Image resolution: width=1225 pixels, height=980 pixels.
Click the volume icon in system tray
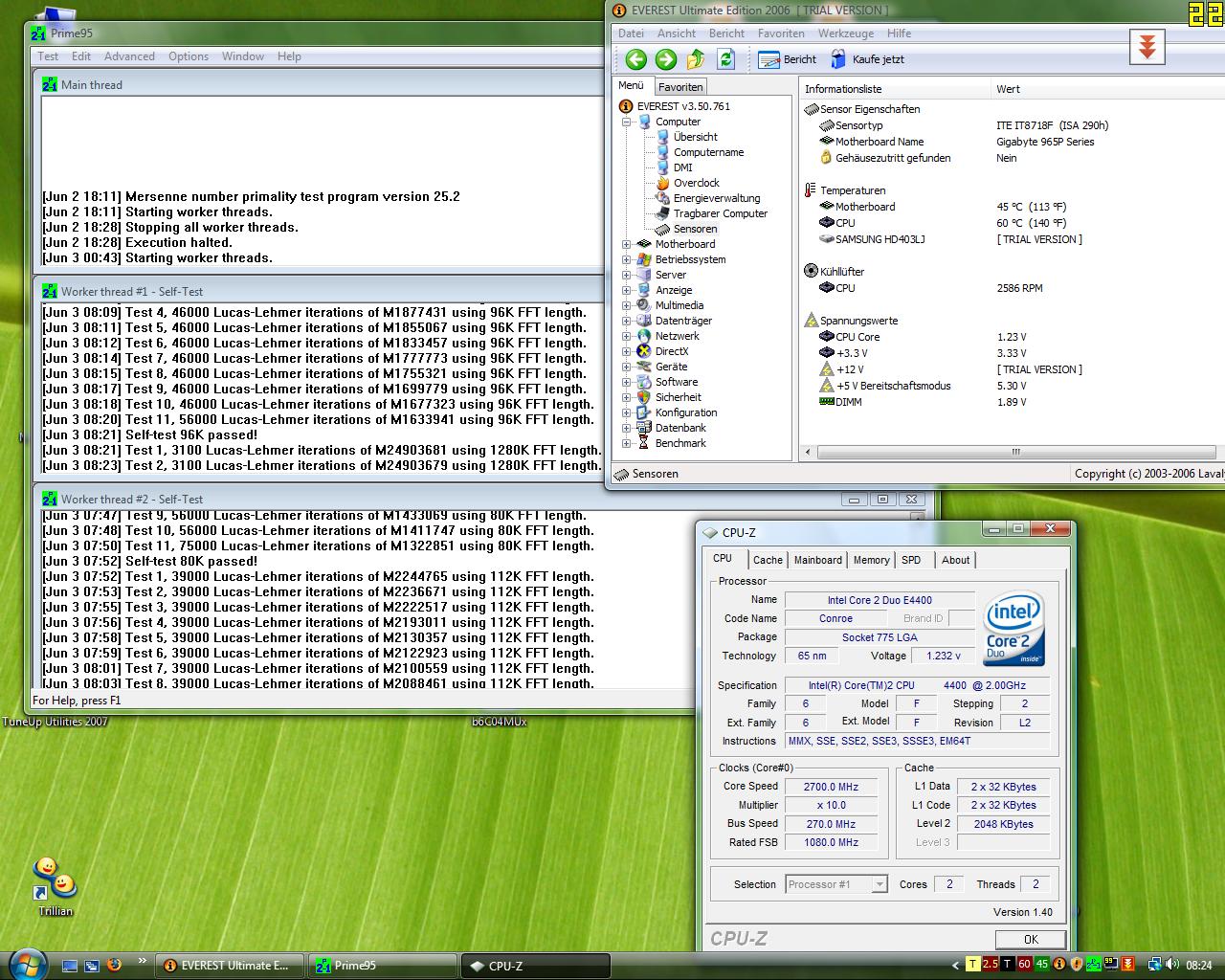(1174, 965)
